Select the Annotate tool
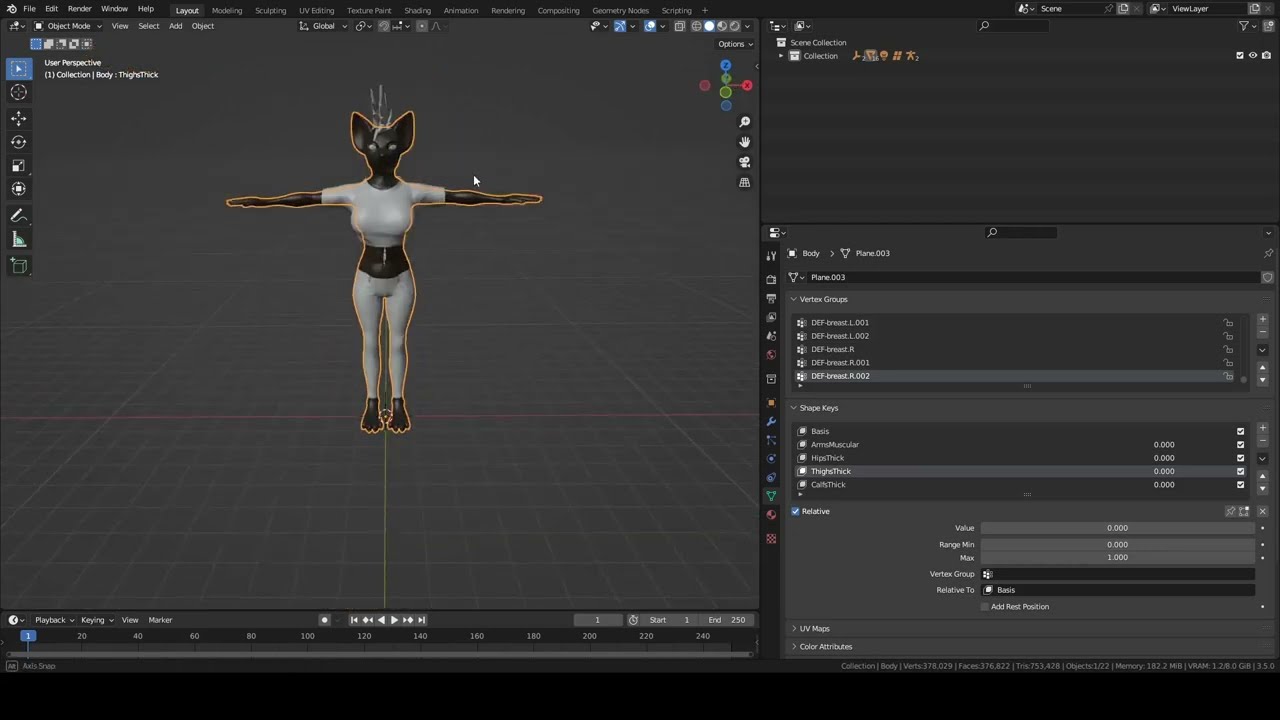The width and height of the screenshot is (1280, 720). tap(18, 216)
